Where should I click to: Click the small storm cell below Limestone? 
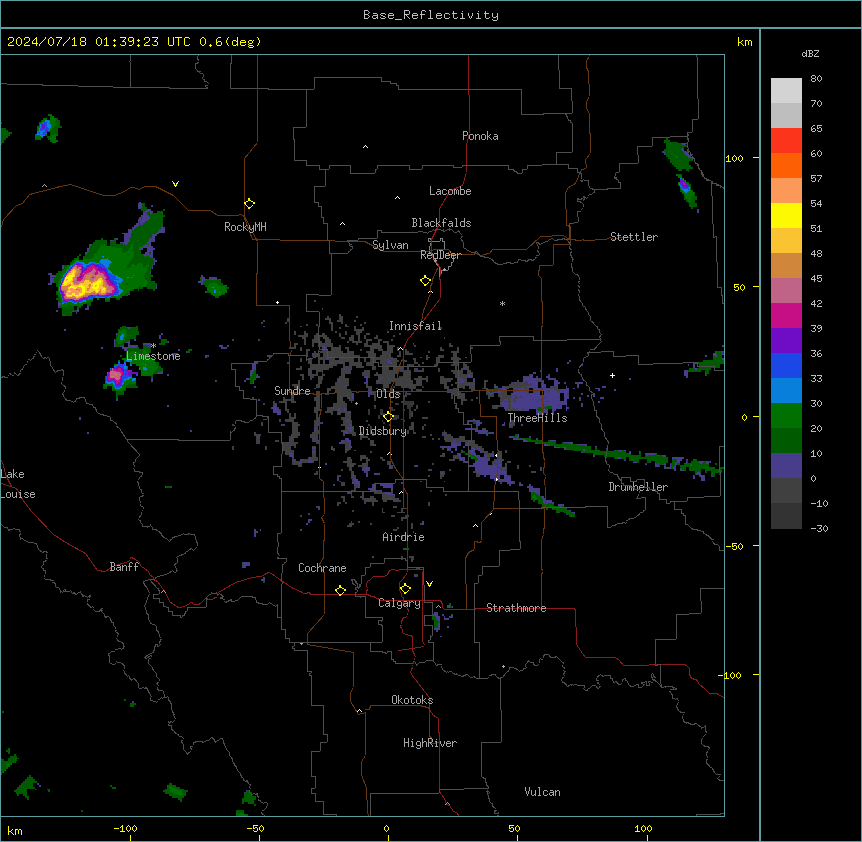coord(118,376)
